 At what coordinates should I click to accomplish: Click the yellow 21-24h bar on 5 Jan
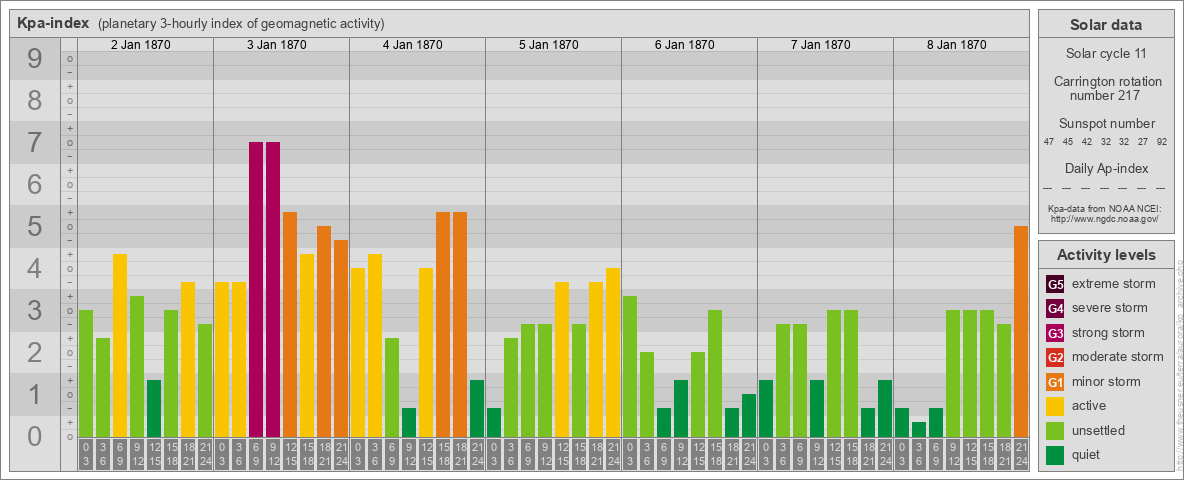612,352
